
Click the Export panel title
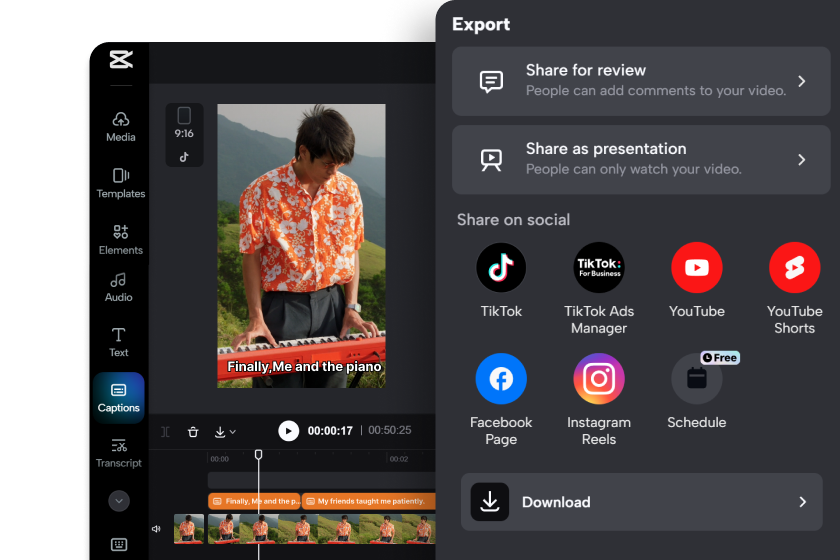tap(481, 24)
